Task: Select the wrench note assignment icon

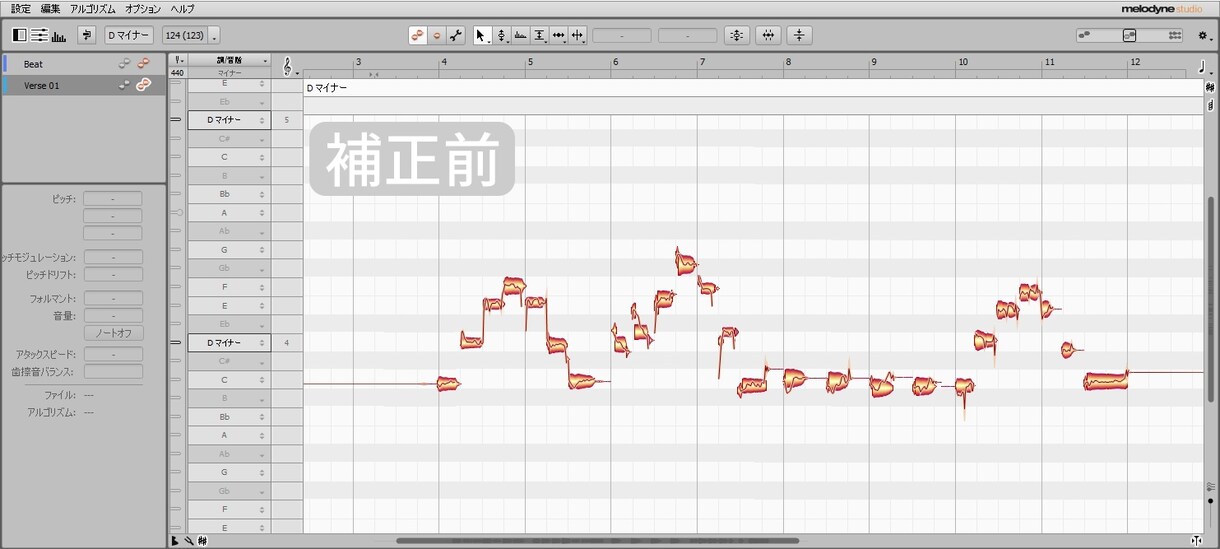Action: [x=456, y=35]
